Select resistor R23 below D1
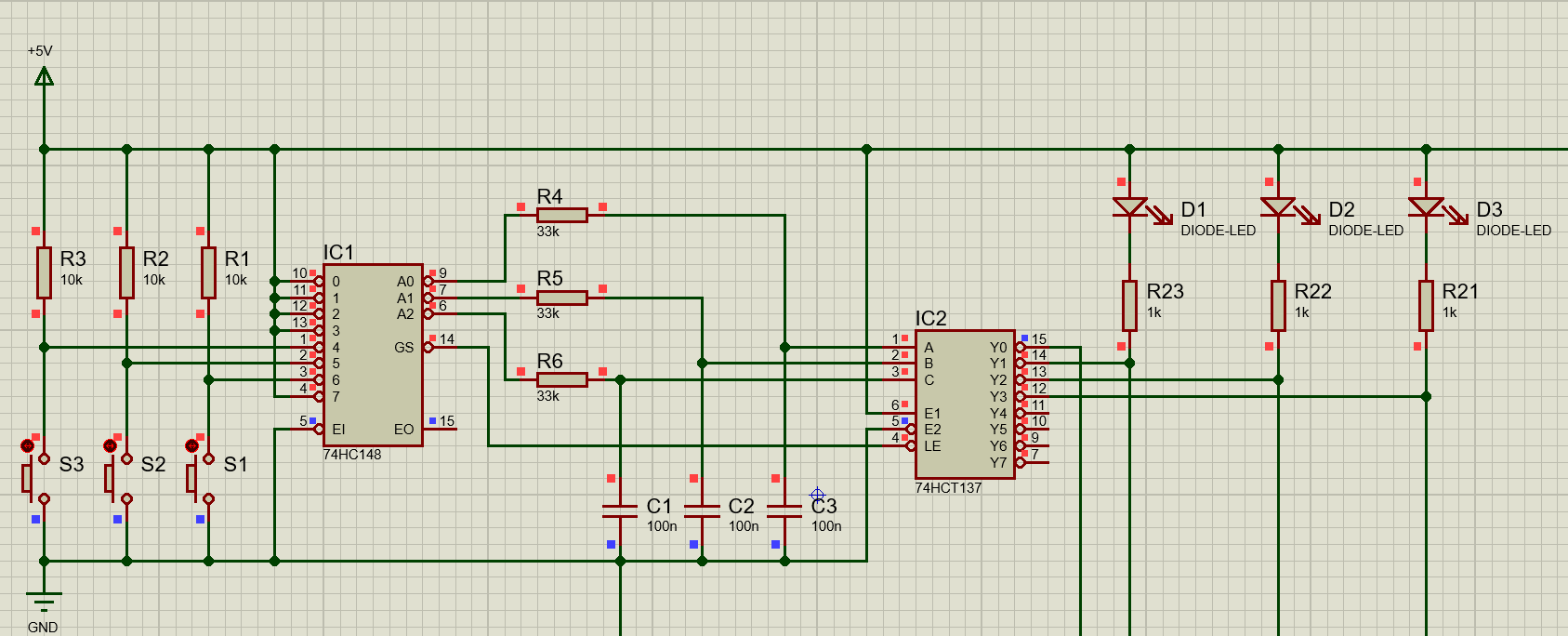This screenshot has width=1568, height=636. click(1129, 305)
